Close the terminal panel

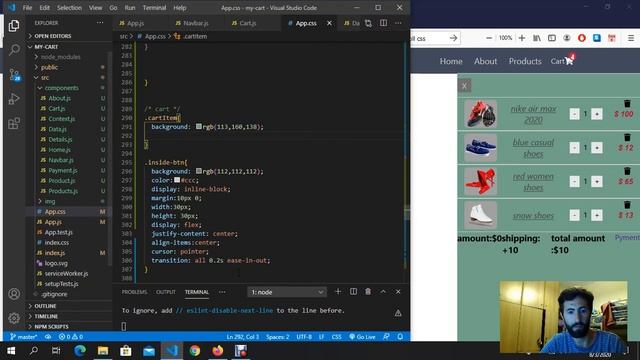[398, 291]
